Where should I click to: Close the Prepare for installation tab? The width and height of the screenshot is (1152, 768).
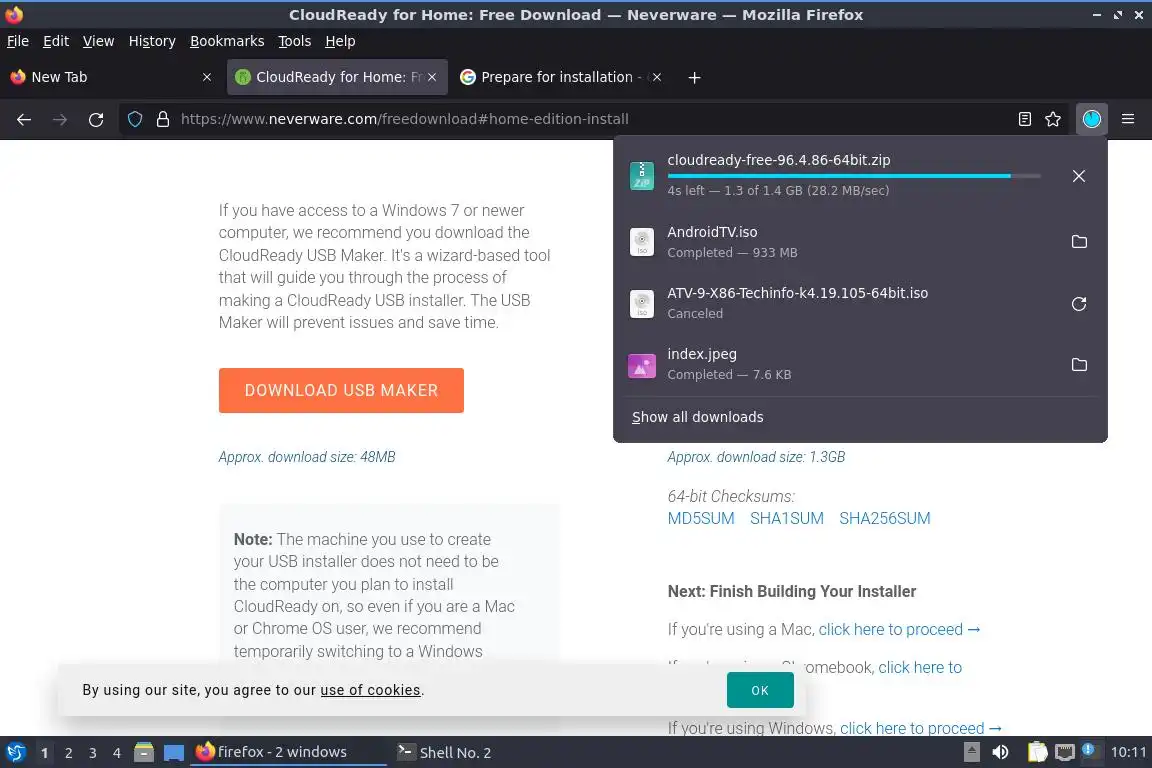coord(657,77)
